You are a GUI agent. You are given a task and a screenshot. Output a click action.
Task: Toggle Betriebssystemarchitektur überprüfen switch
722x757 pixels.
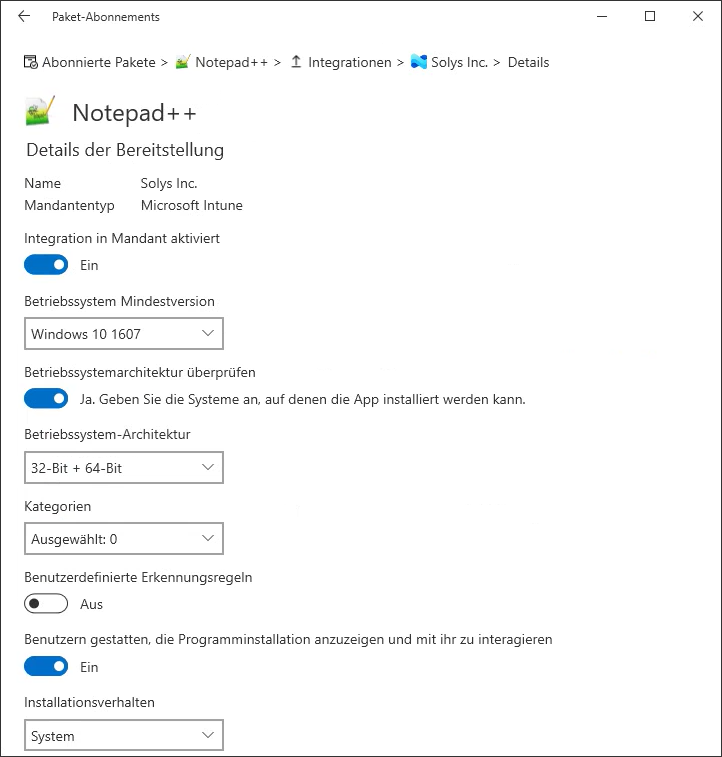coord(46,399)
